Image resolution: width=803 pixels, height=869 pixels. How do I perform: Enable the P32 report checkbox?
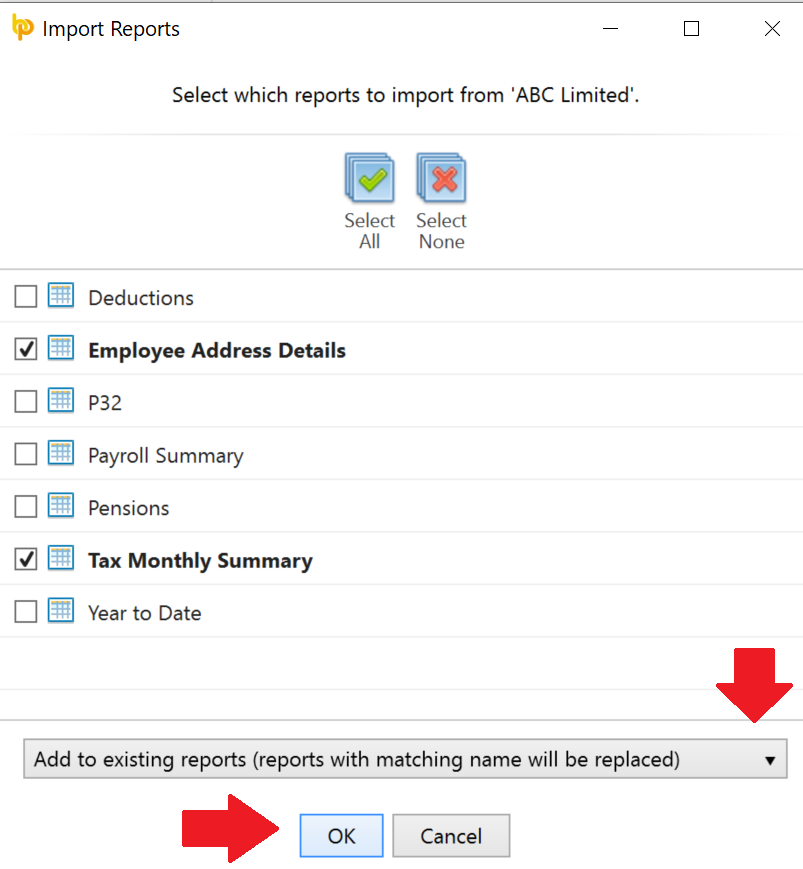click(25, 401)
